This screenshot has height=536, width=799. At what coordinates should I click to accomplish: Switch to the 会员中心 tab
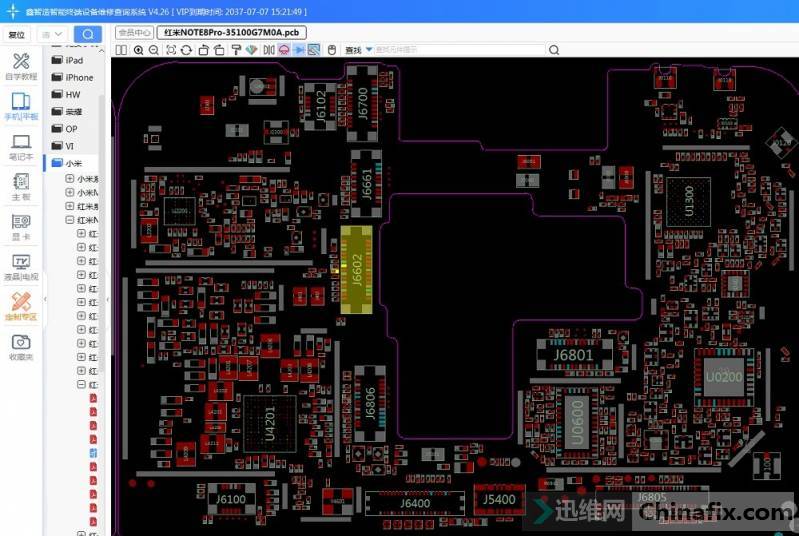(134, 32)
